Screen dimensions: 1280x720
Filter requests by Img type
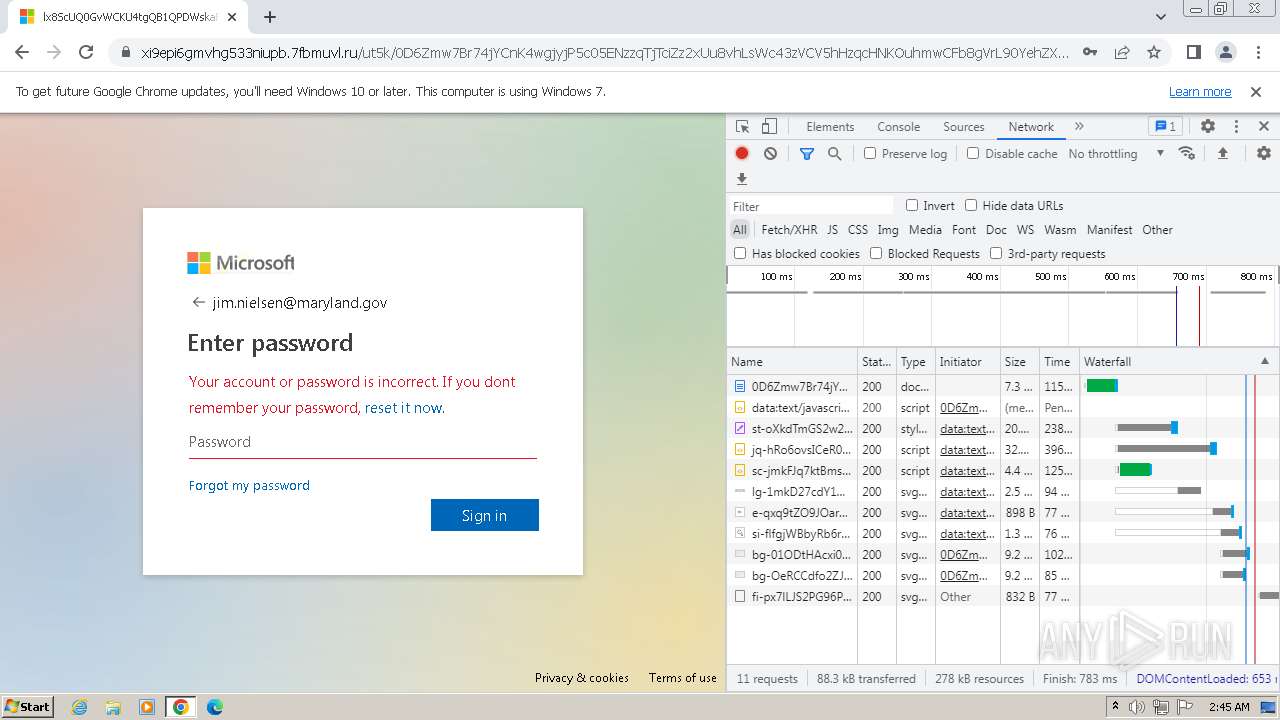click(888, 230)
